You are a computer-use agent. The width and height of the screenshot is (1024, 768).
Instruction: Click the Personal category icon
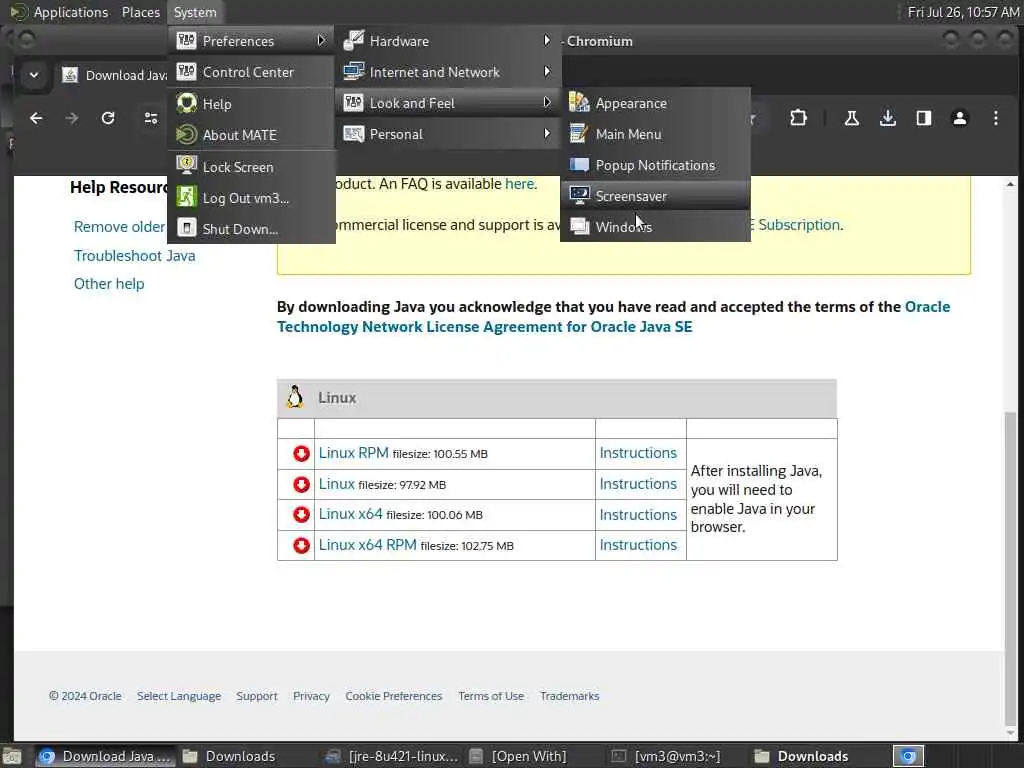pyautogui.click(x=353, y=134)
